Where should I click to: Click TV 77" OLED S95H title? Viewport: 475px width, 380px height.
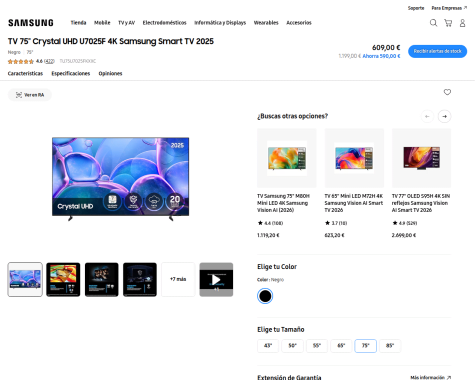[421, 203]
